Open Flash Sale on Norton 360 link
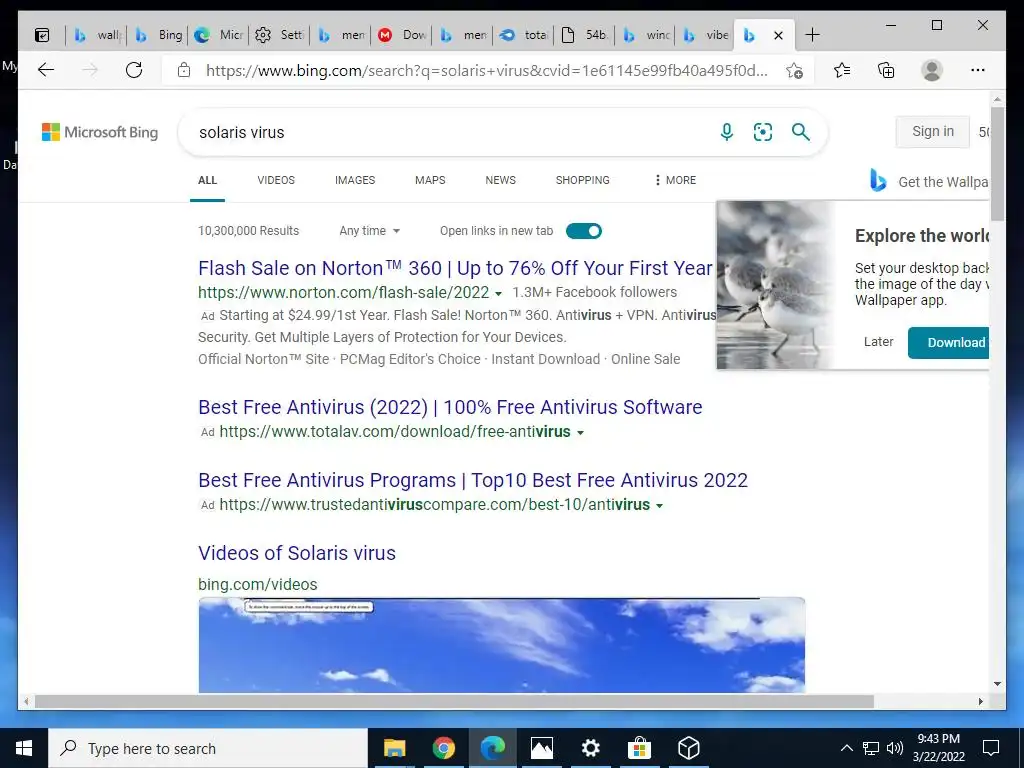Image resolution: width=1024 pixels, height=768 pixels. point(455,268)
